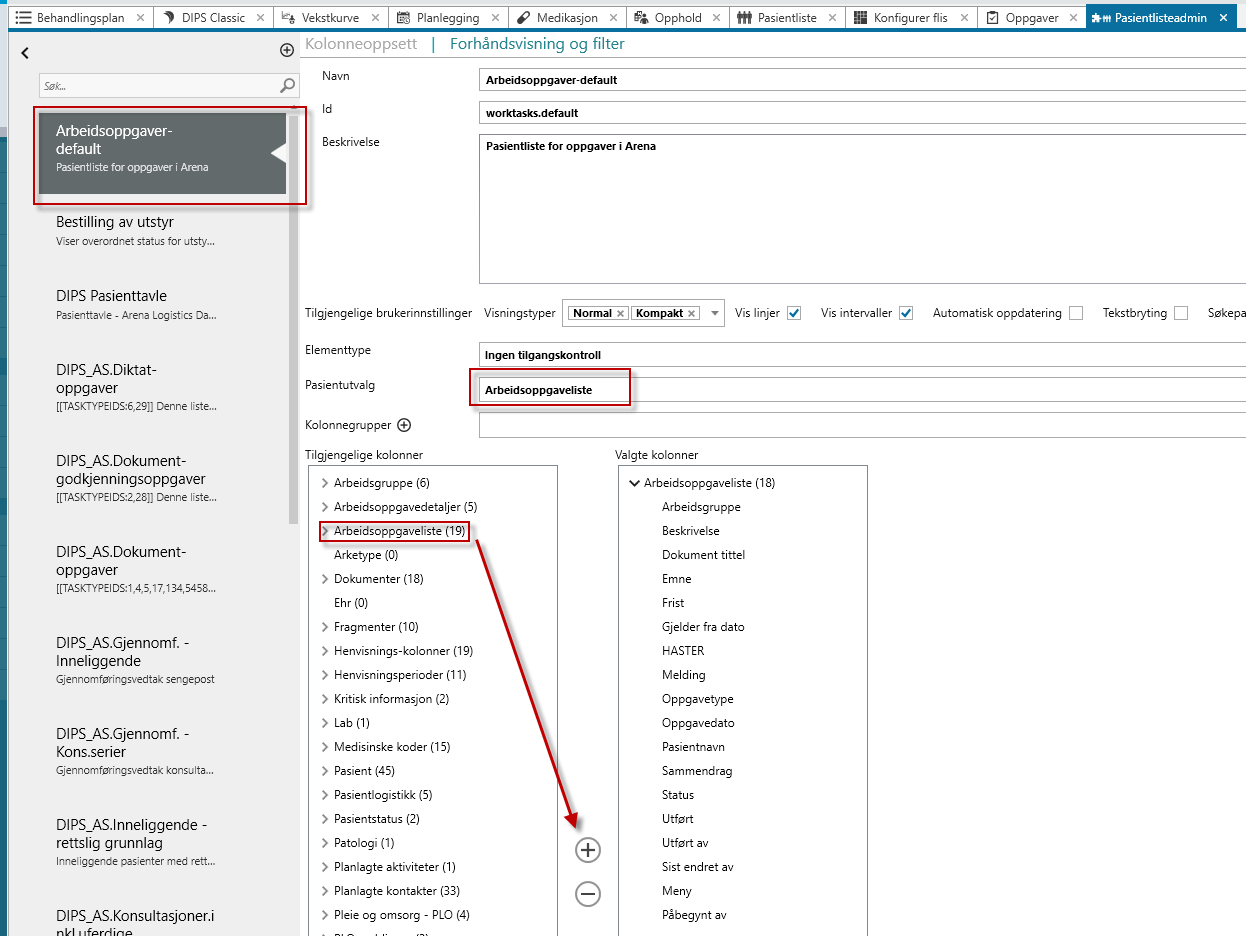Create a new list via the top-right plus icon

pyautogui.click(x=286, y=49)
